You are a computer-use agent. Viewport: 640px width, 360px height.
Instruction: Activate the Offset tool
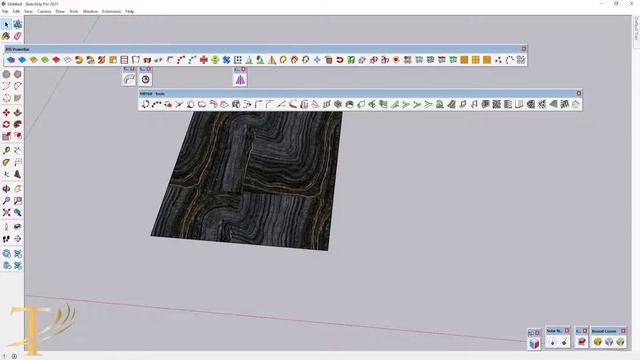(x=18, y=136)
